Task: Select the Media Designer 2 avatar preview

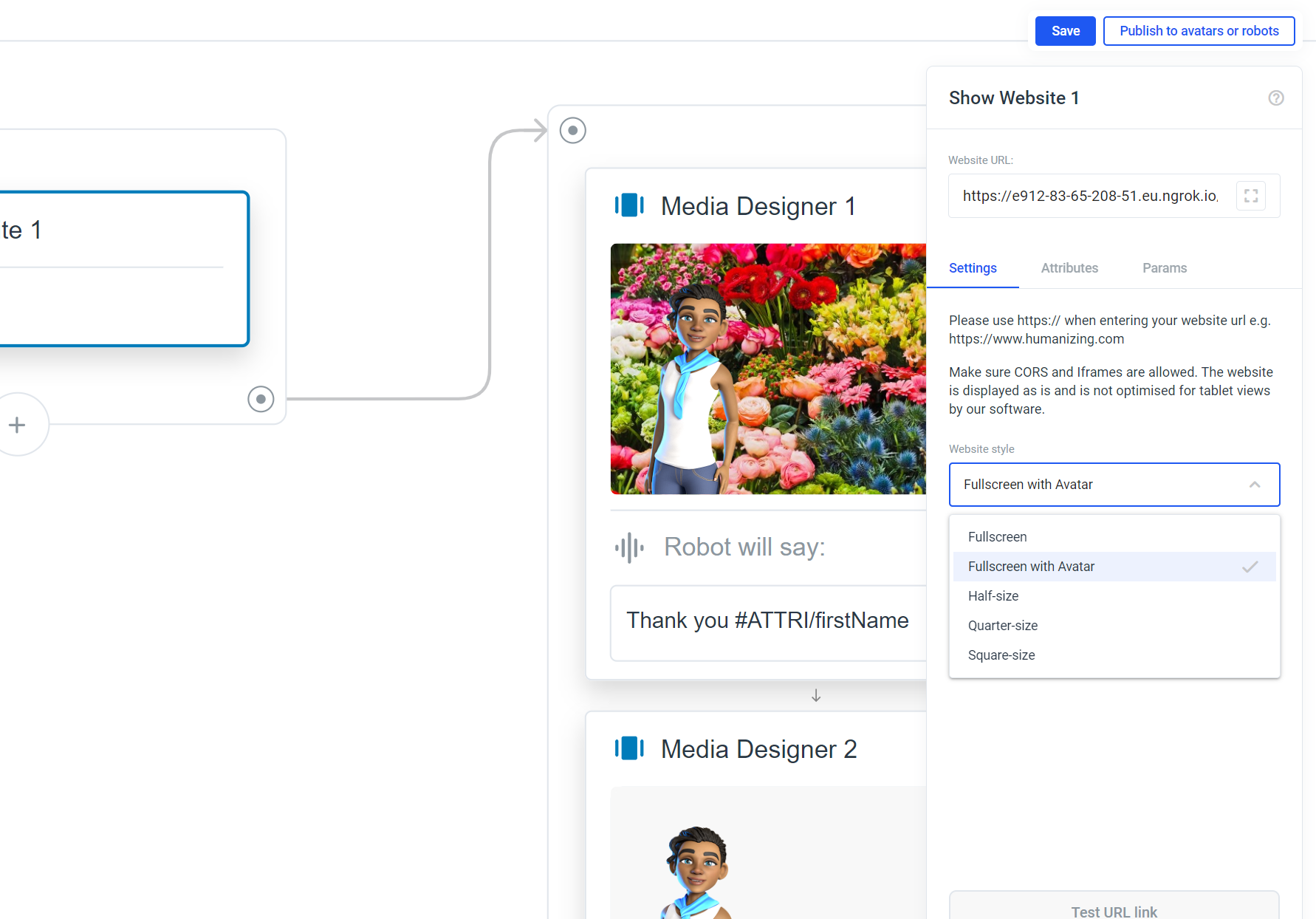Action: 768,853
